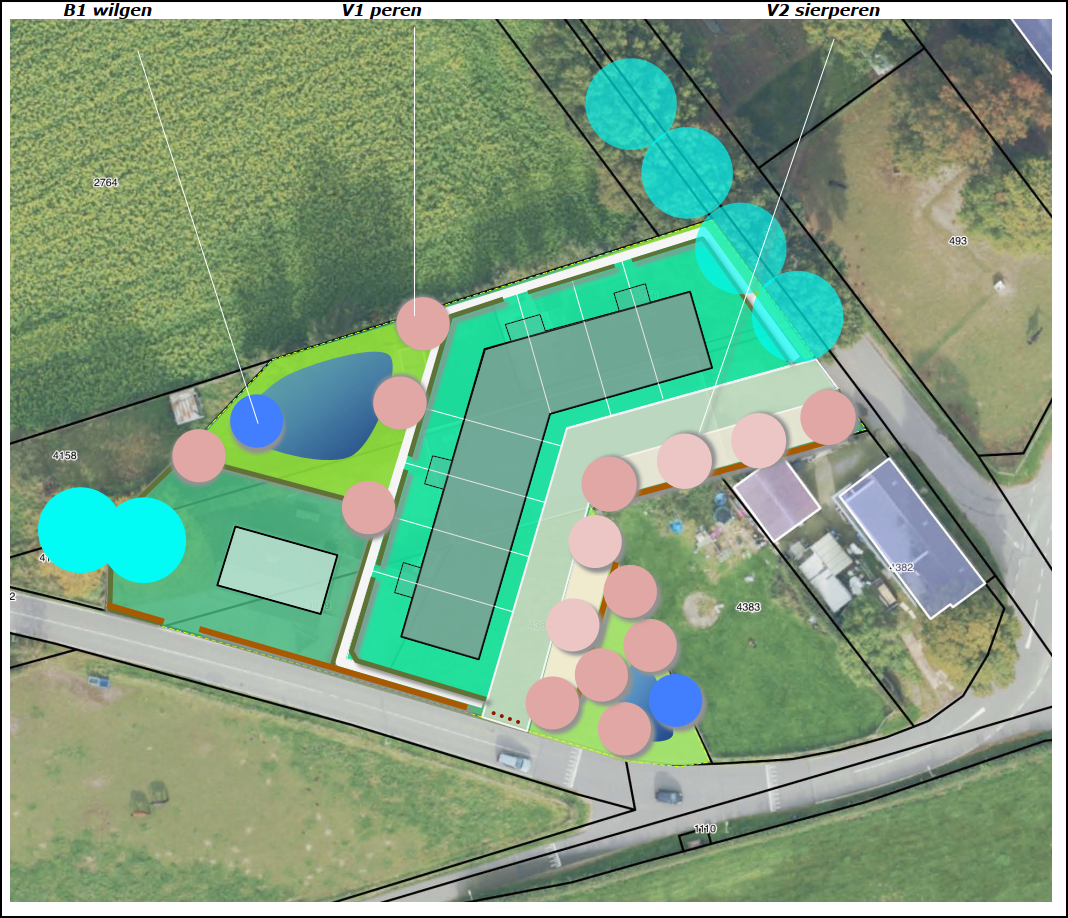Select parcel number 4158 label
This screenshot has width=1068, height=918.
pos(65,455)
